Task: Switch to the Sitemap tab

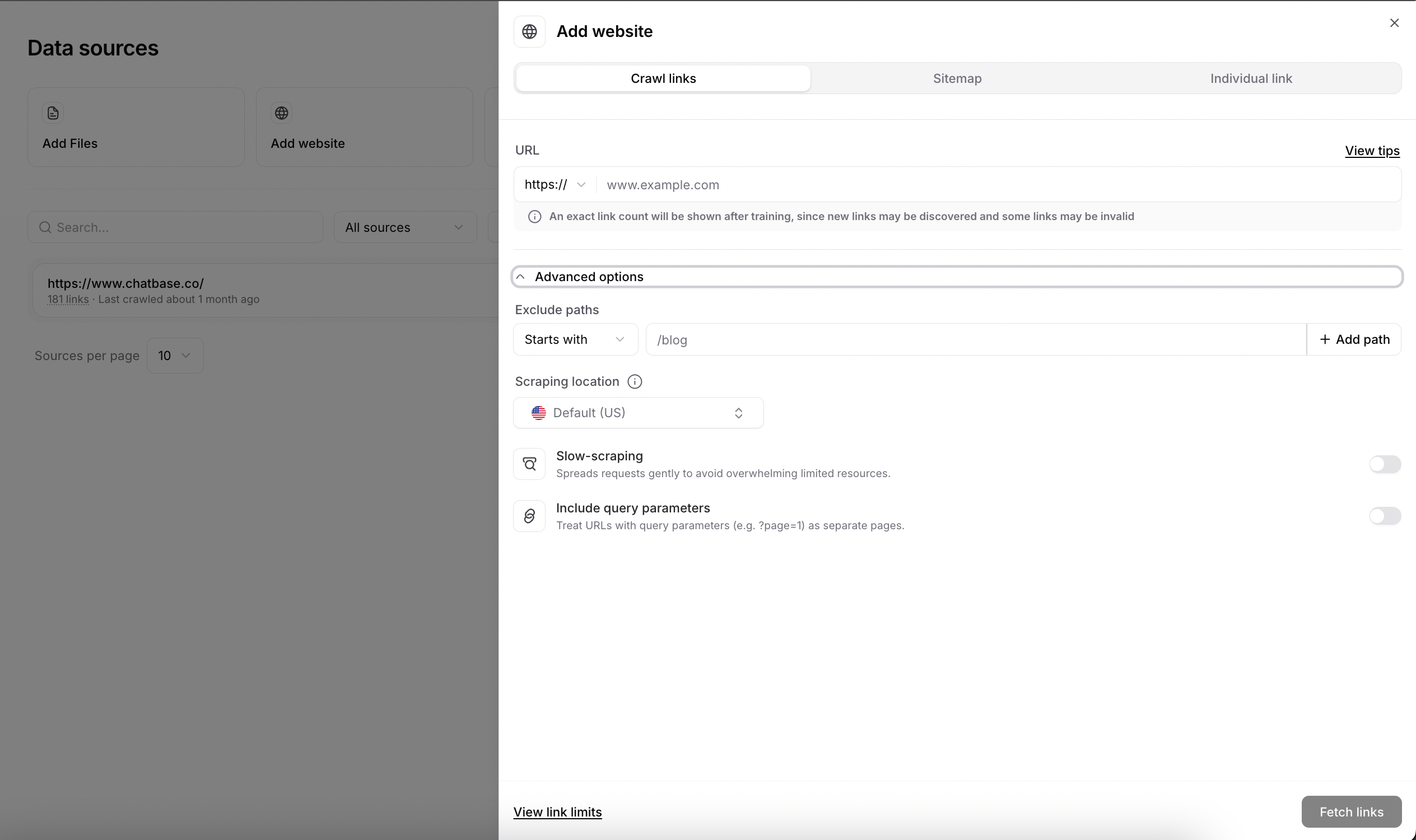Action: click(x=957, y=78)
